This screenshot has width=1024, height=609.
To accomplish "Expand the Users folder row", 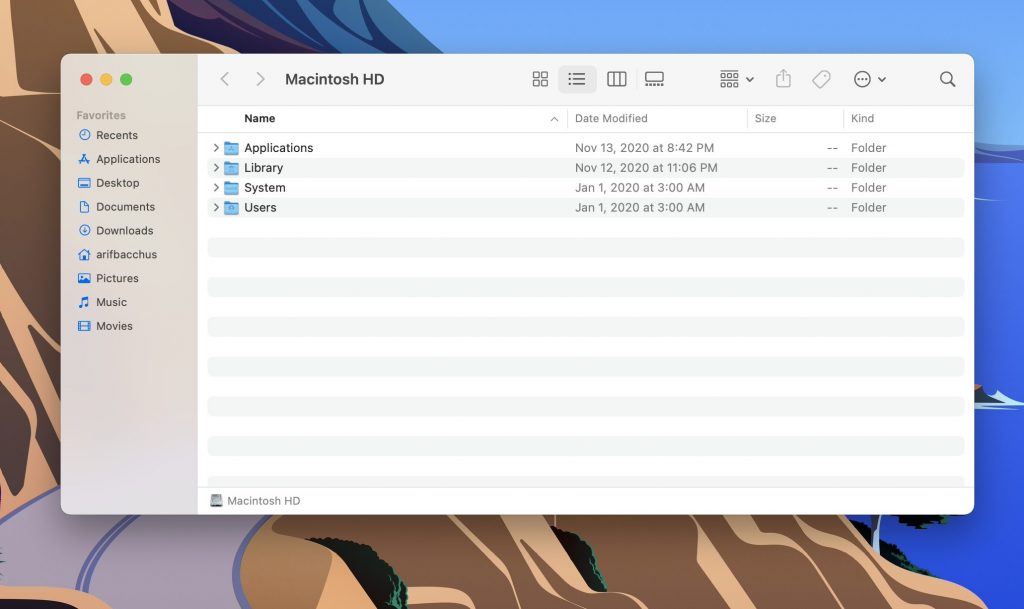I will [216, 208].
